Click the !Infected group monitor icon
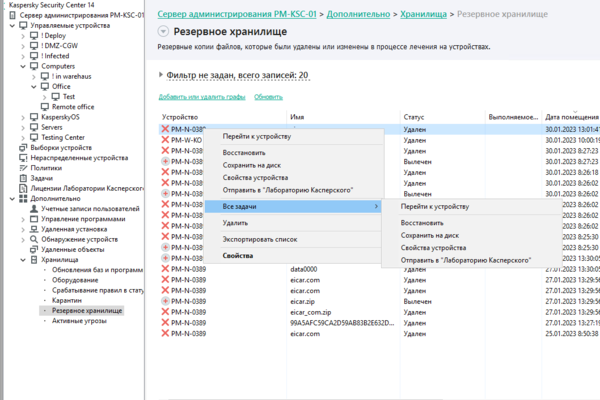 click(x=34, y=56)
